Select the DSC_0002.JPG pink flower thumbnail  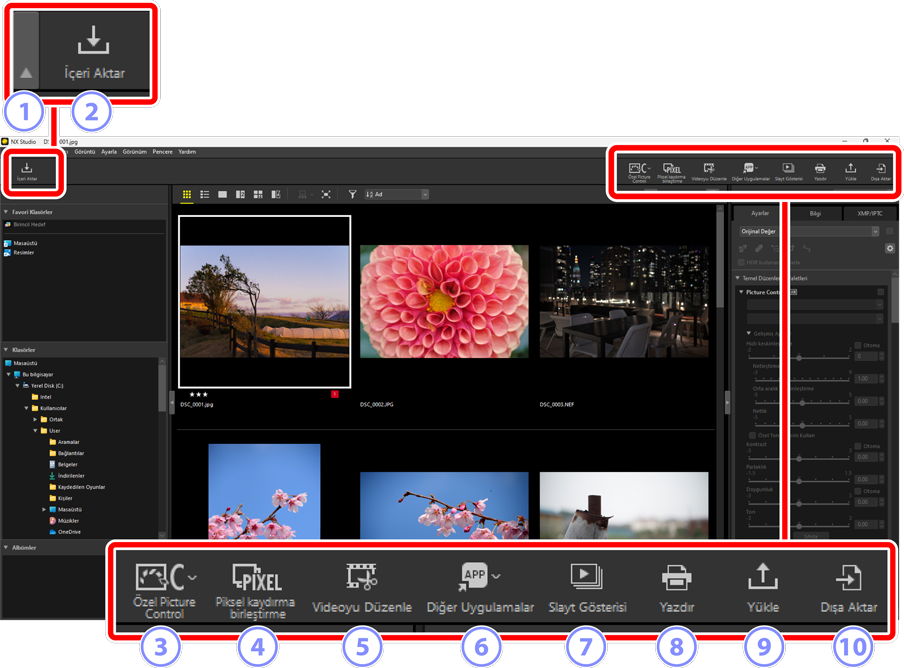(444, 301)
